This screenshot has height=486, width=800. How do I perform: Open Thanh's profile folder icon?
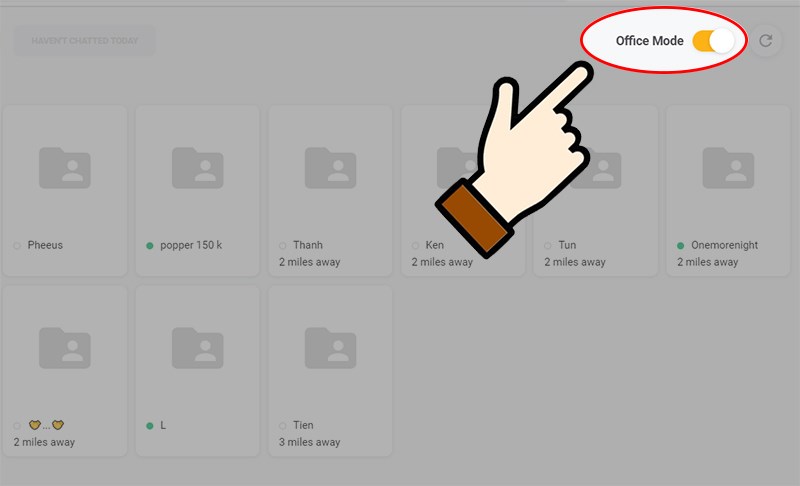[x=330, y=168]
